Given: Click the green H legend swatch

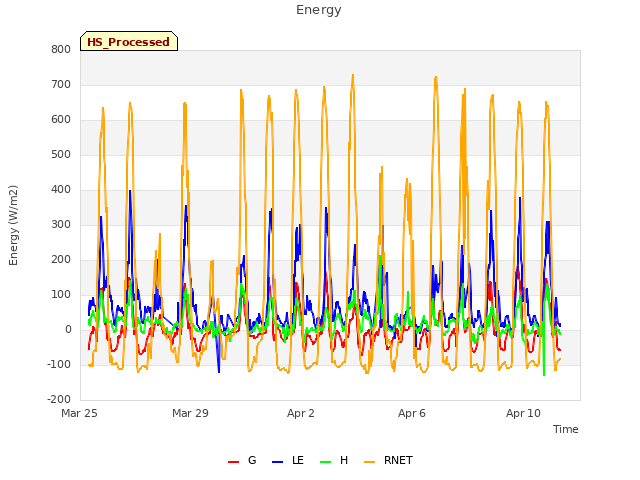Looking at the screenshot, I should 326,462.
